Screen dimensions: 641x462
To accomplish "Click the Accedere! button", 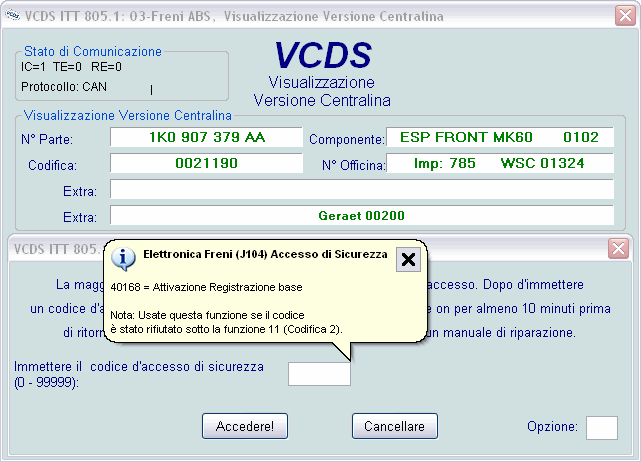I will [245, 426].
